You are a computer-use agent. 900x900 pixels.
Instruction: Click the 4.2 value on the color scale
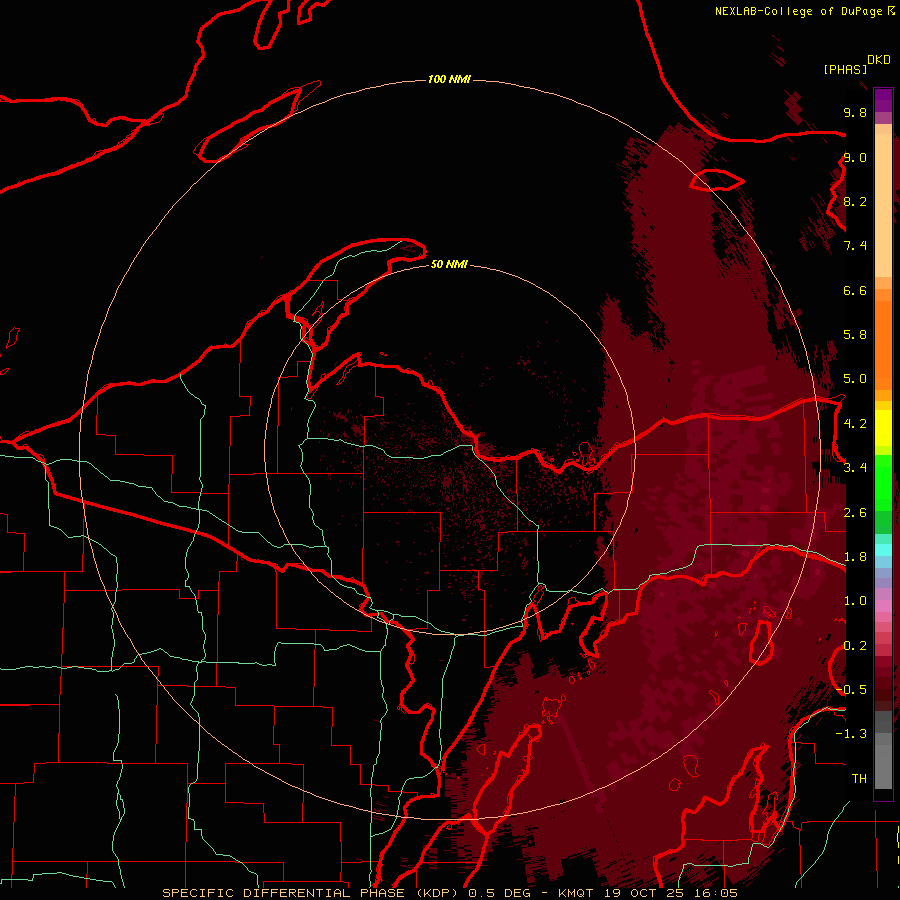(x=855, y=424)
